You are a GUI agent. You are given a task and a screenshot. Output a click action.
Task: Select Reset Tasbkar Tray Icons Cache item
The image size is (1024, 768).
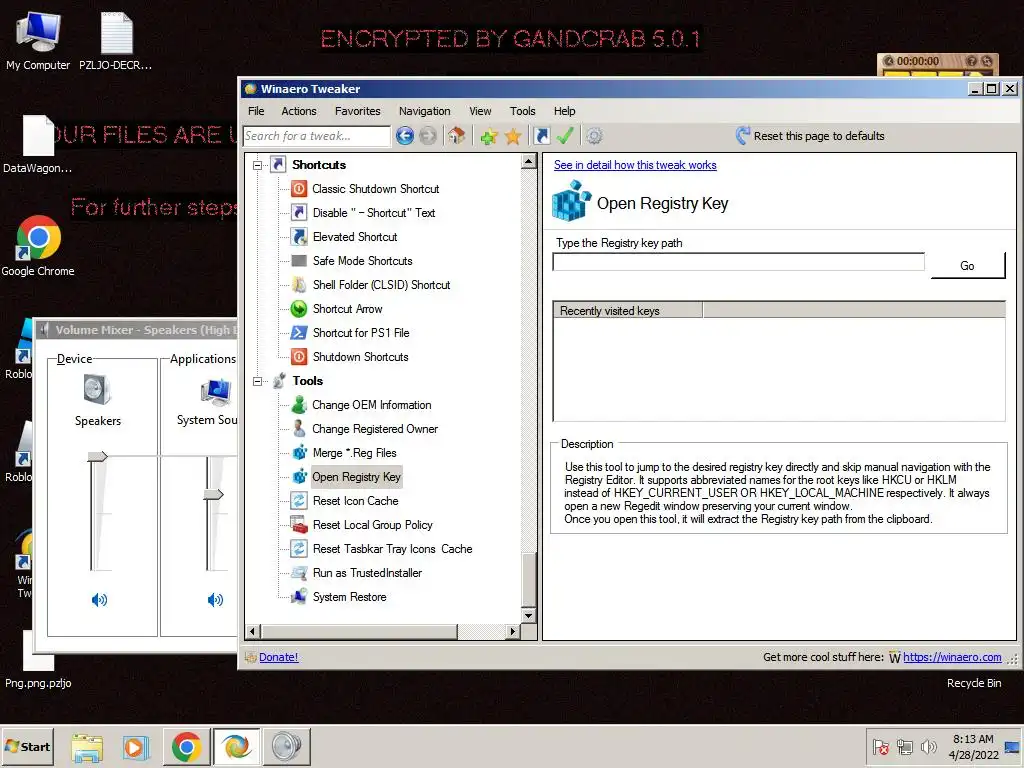click(392, 549)
